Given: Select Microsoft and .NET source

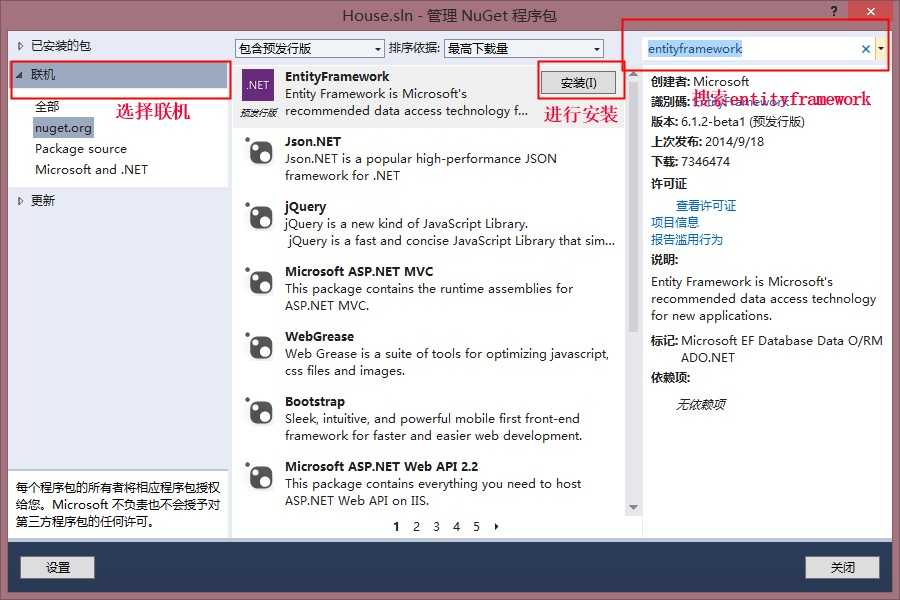Looking at the screenshot, I should pos(91,170).
